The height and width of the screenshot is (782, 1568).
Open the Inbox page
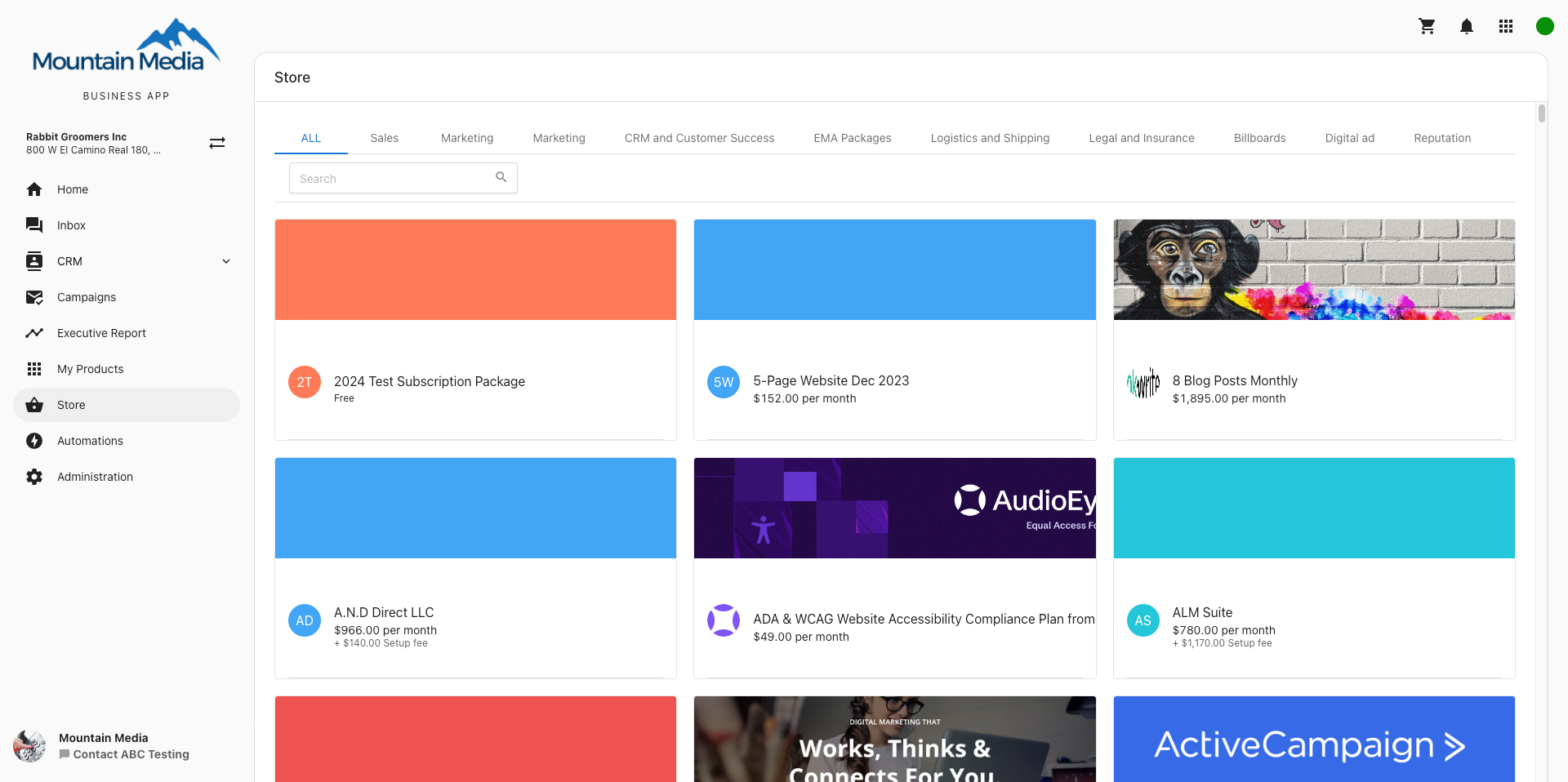[x=71, y=225]
